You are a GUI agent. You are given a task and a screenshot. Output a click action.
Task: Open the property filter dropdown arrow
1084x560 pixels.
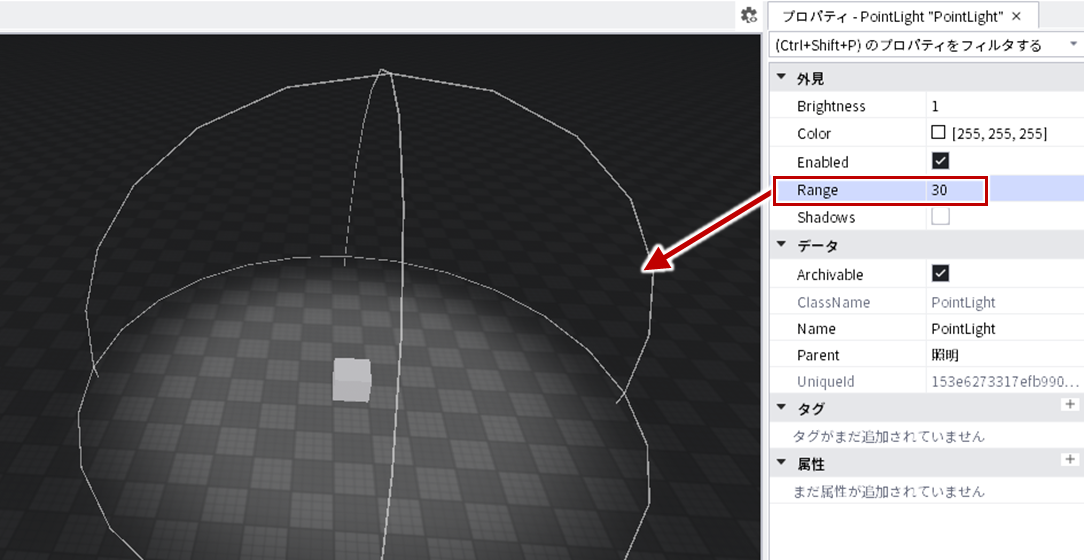pyautogui.click(x=1074, y=44)
